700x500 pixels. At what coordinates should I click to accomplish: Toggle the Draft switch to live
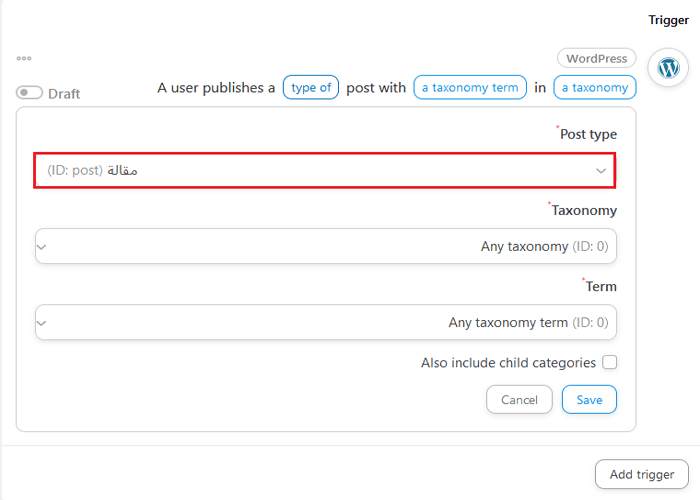click(x=30, y=93)
